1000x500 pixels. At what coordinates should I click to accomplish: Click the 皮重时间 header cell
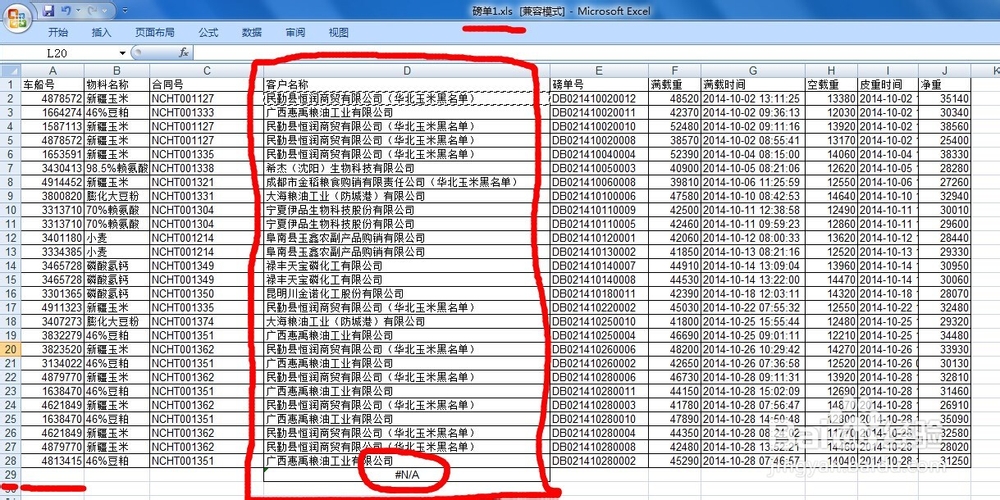coord(888,84)
